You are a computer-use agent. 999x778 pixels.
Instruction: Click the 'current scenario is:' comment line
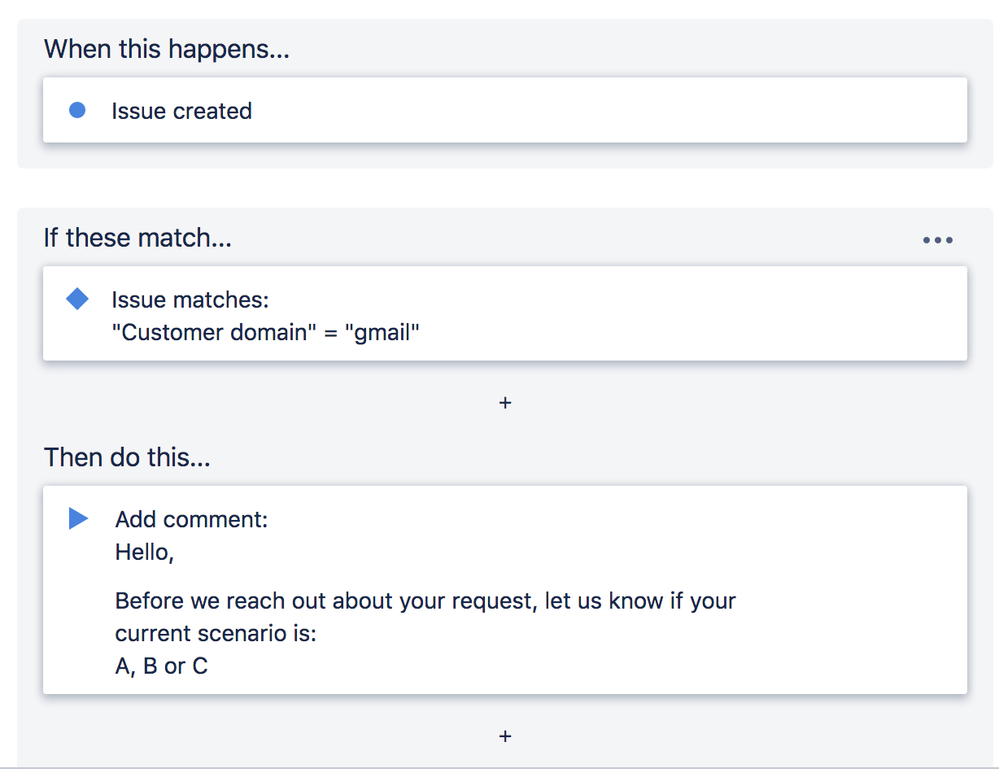(x=215, y=633)
